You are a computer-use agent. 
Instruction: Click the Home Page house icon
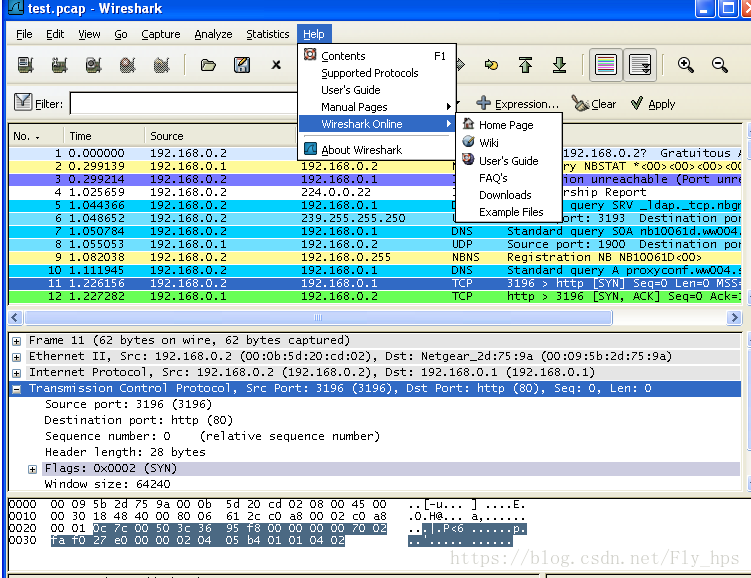tap(468, 124)
